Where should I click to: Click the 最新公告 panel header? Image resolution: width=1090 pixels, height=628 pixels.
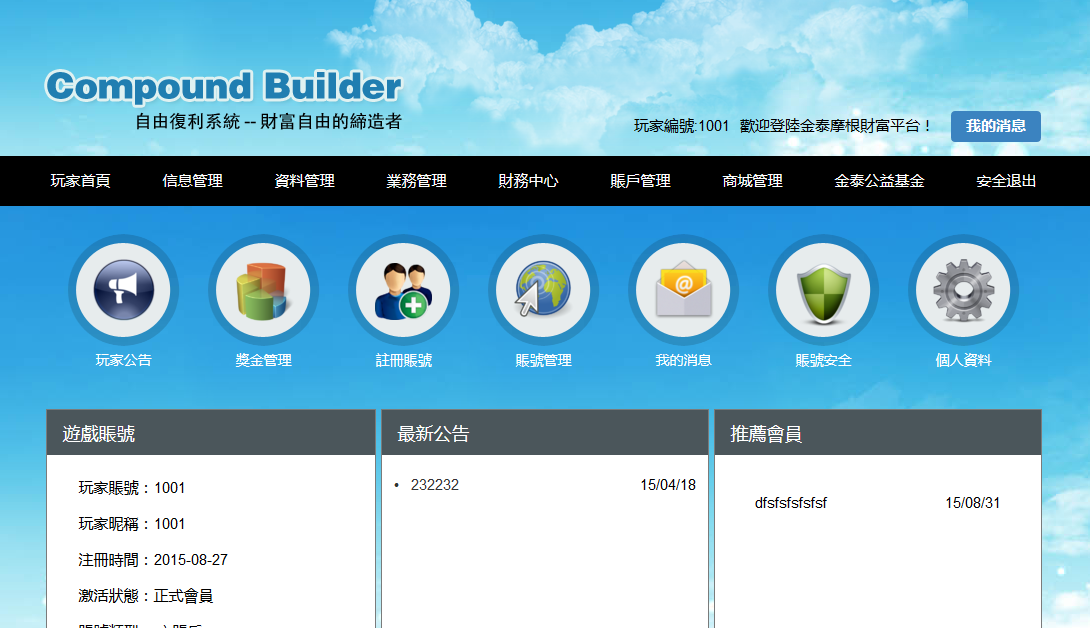tap(545, 433)
